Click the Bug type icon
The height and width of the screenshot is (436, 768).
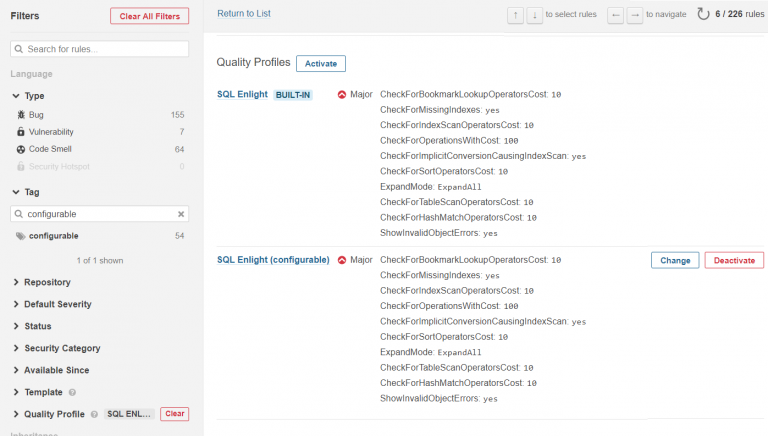(x=21, y=115)
